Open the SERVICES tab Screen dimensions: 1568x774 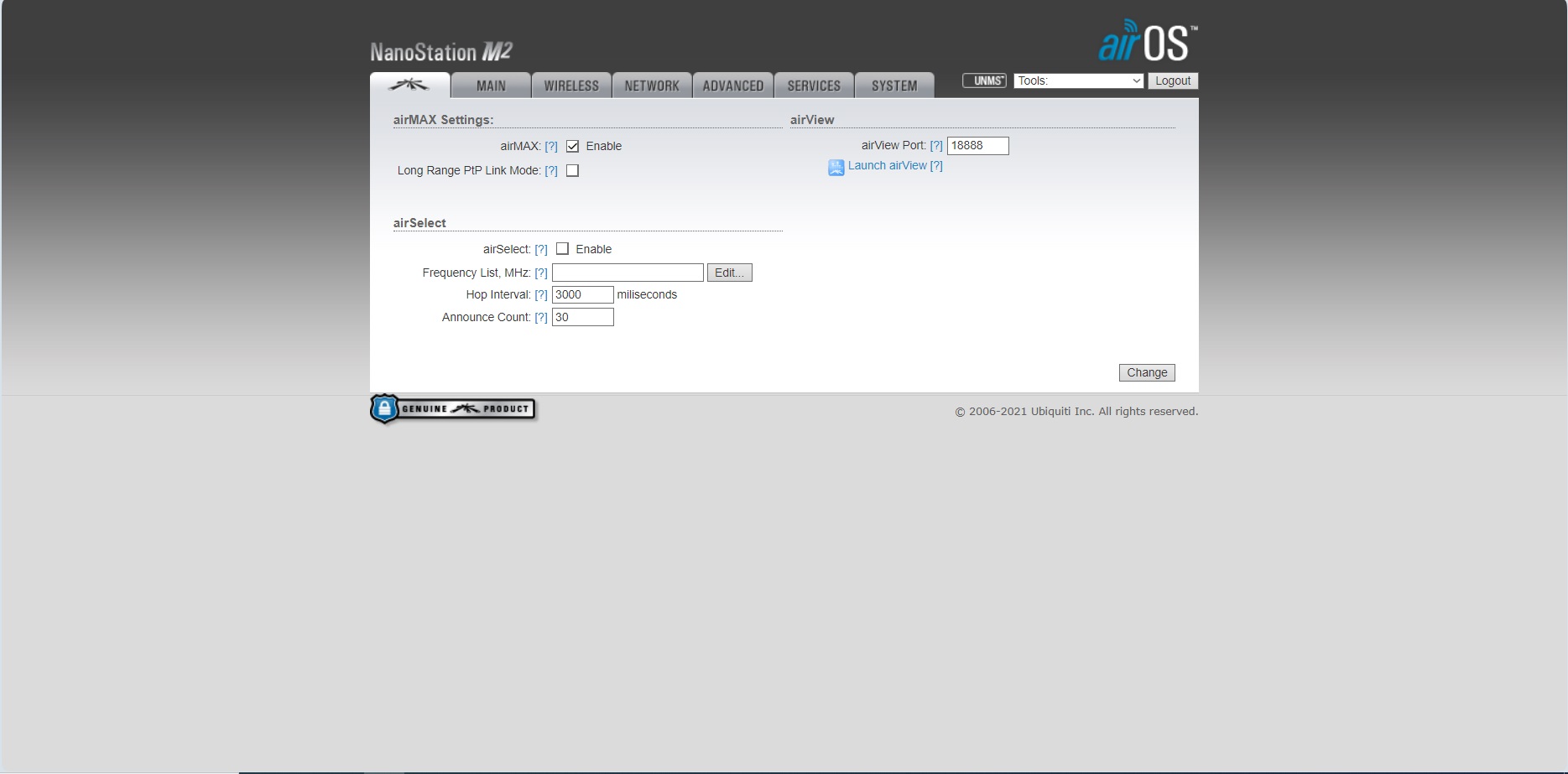tap(814, 86)
